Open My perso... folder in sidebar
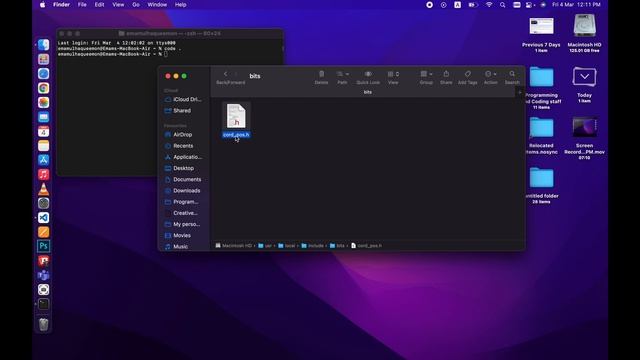The image size is (640, 360). click(x=183, y=224)
